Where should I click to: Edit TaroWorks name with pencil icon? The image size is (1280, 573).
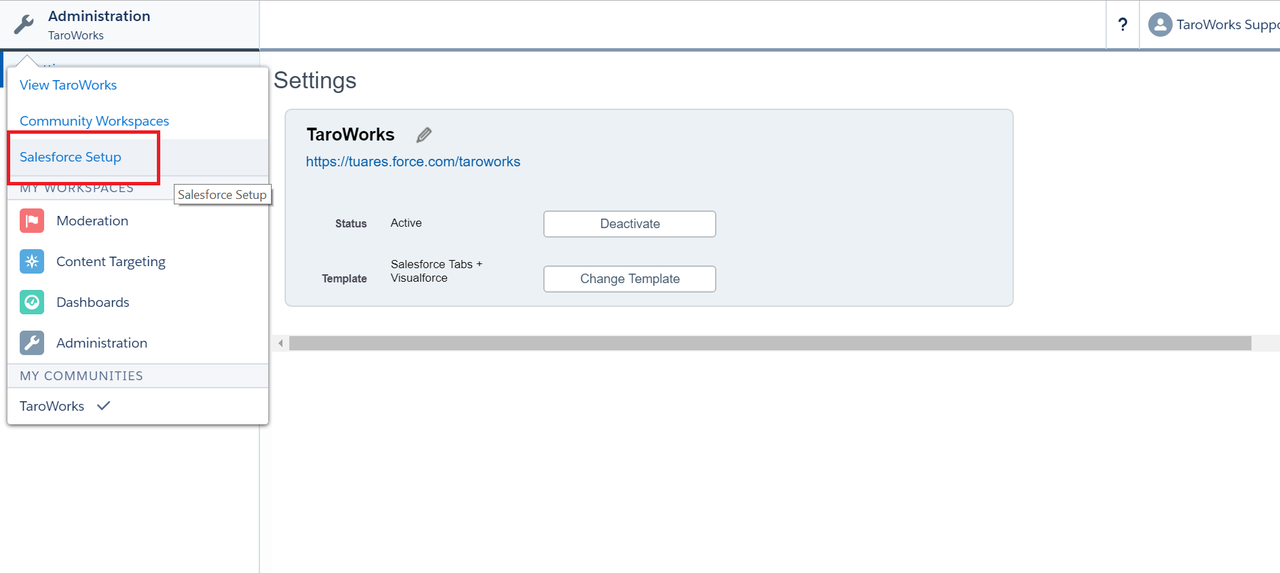424,135
